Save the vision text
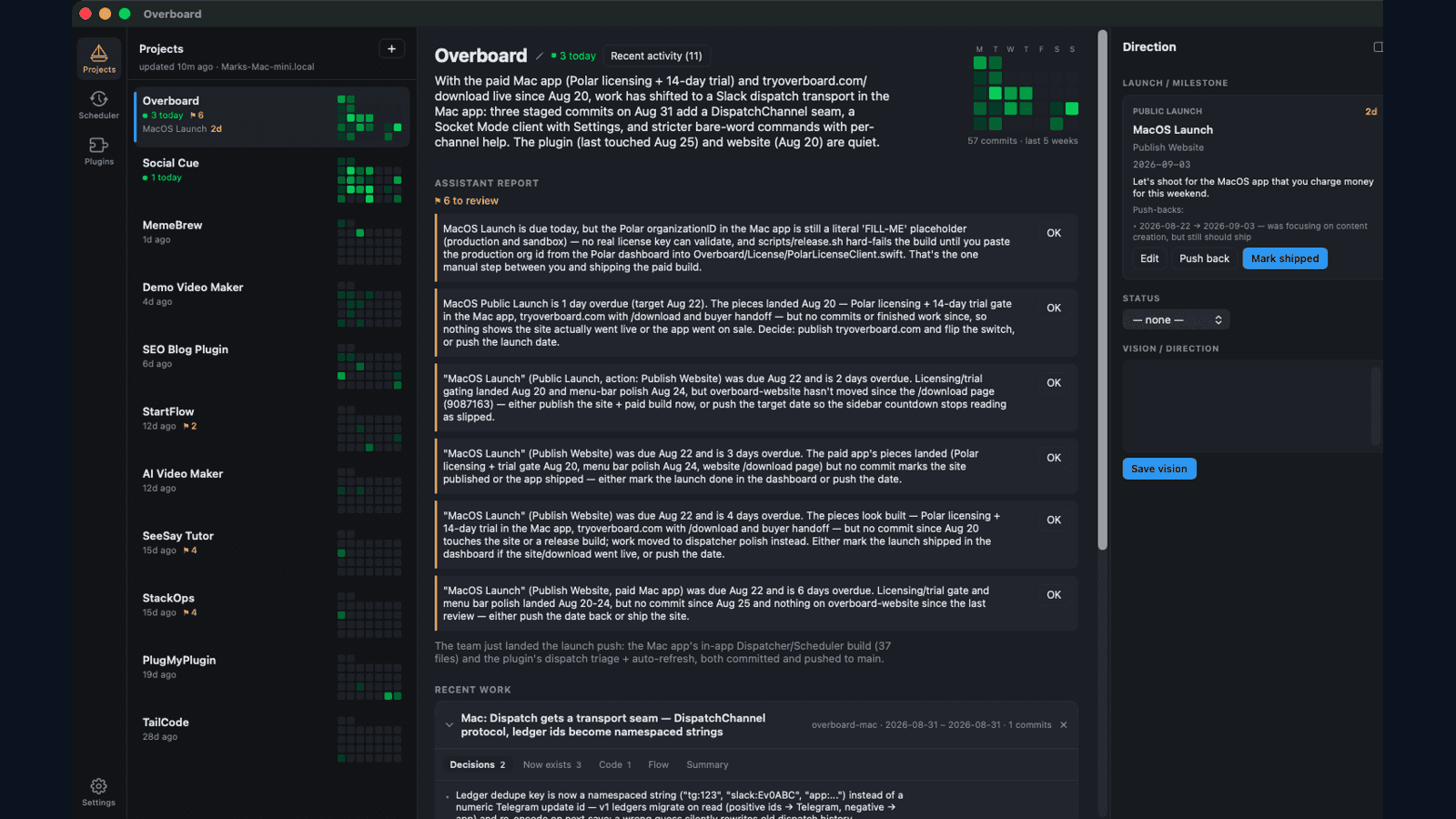 [1159, 469]
